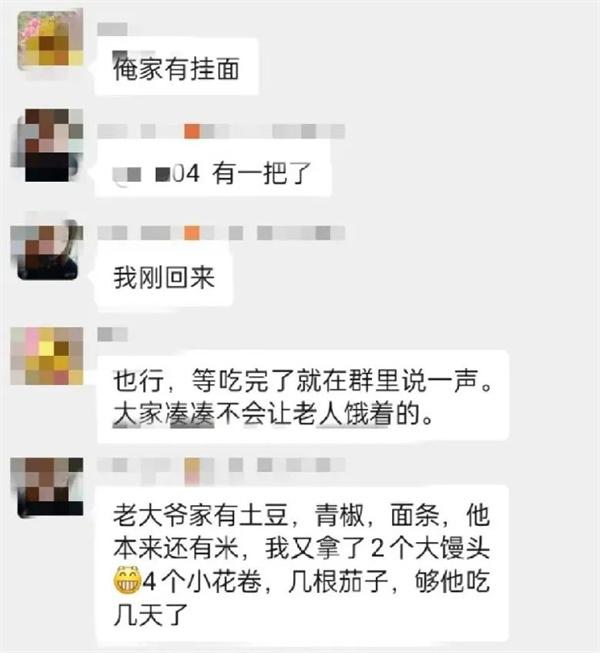600x653 pixels.
Task: Tap message starting with 也行，等吃完了
Action: point(303,396)
